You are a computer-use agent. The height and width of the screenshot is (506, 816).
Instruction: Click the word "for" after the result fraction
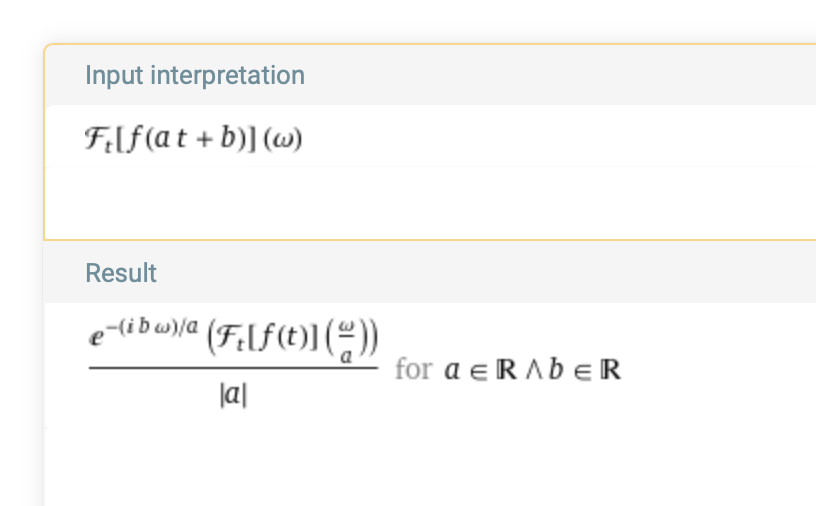(413, 369)
